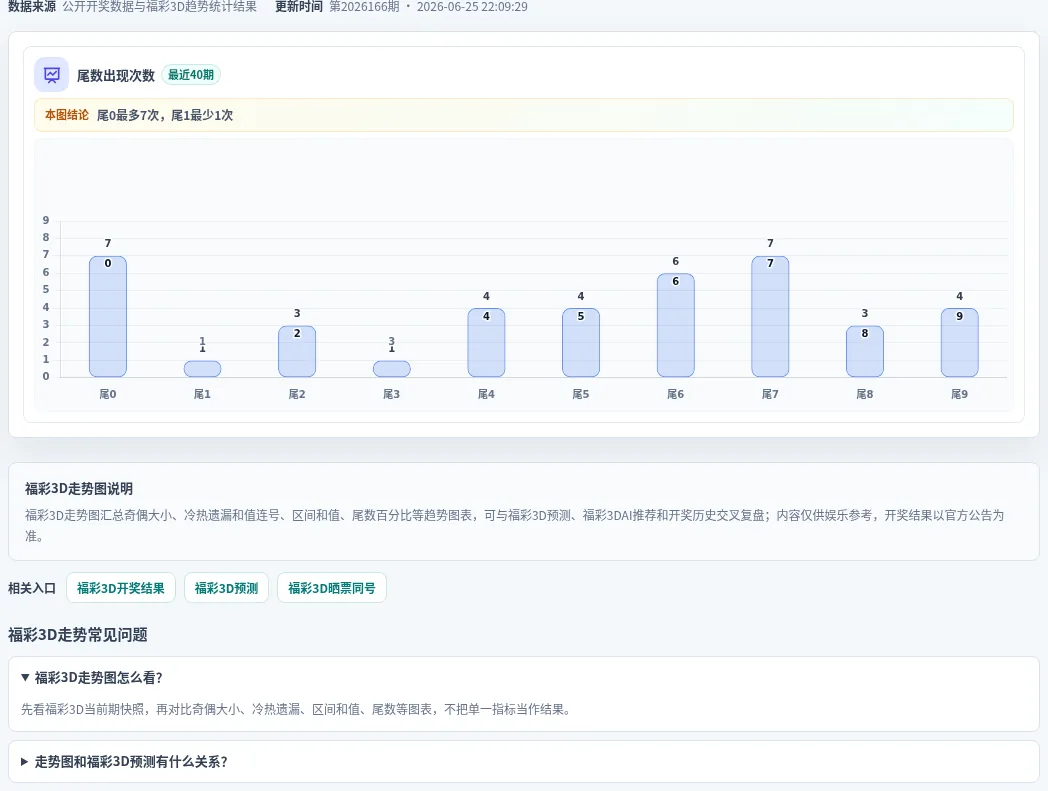Screen dimensions: 1048x791
Task: Click the chart presentation icon beside 尾数出现次数
Action: tap(51, 75)
